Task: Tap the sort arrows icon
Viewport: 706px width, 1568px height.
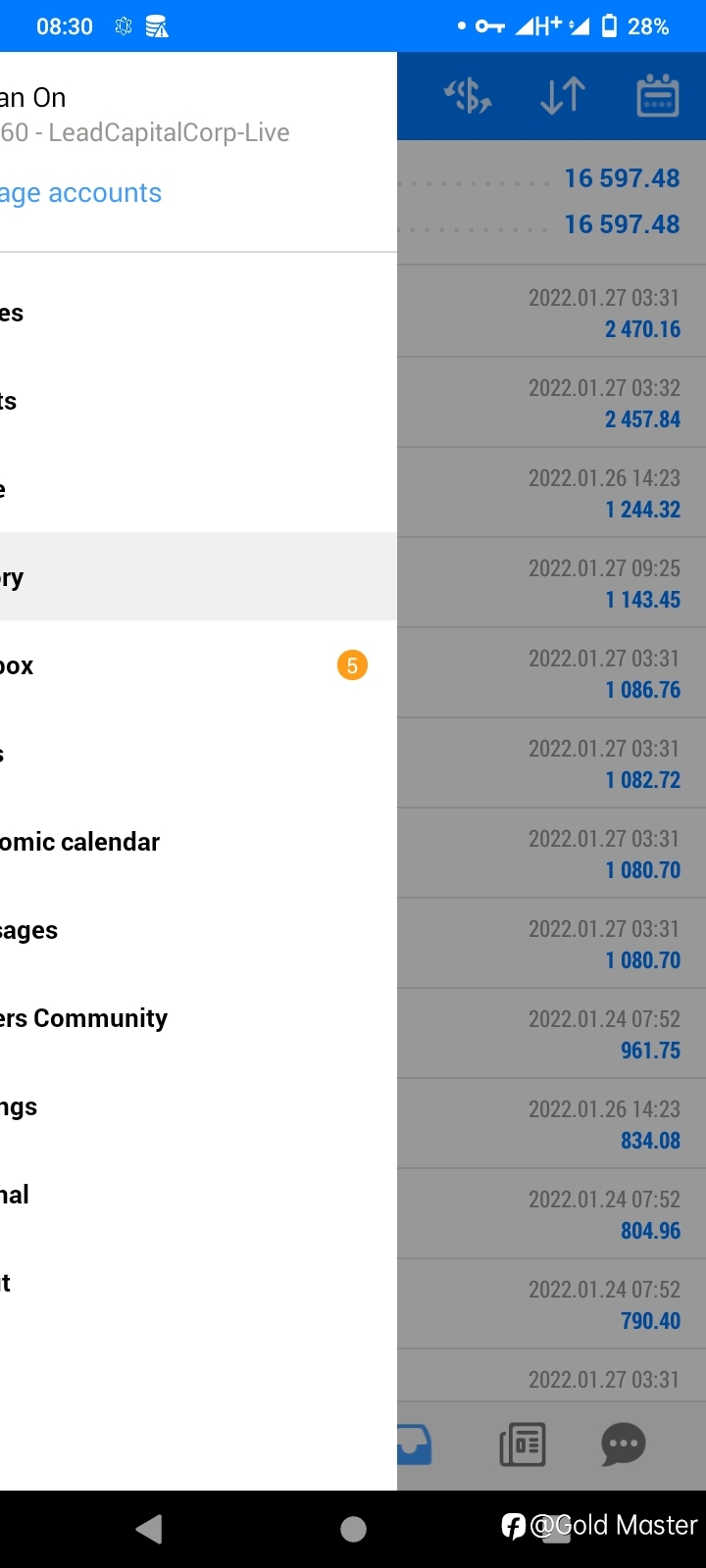Action: tap(563, 96)
